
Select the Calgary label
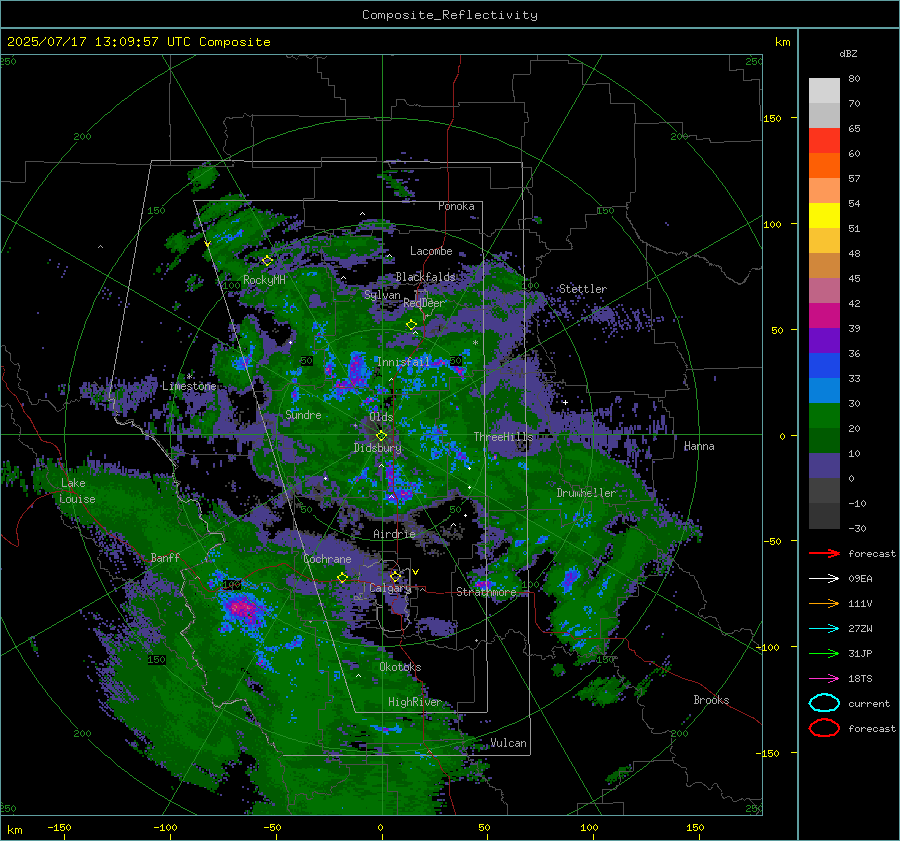coord(390,588)
